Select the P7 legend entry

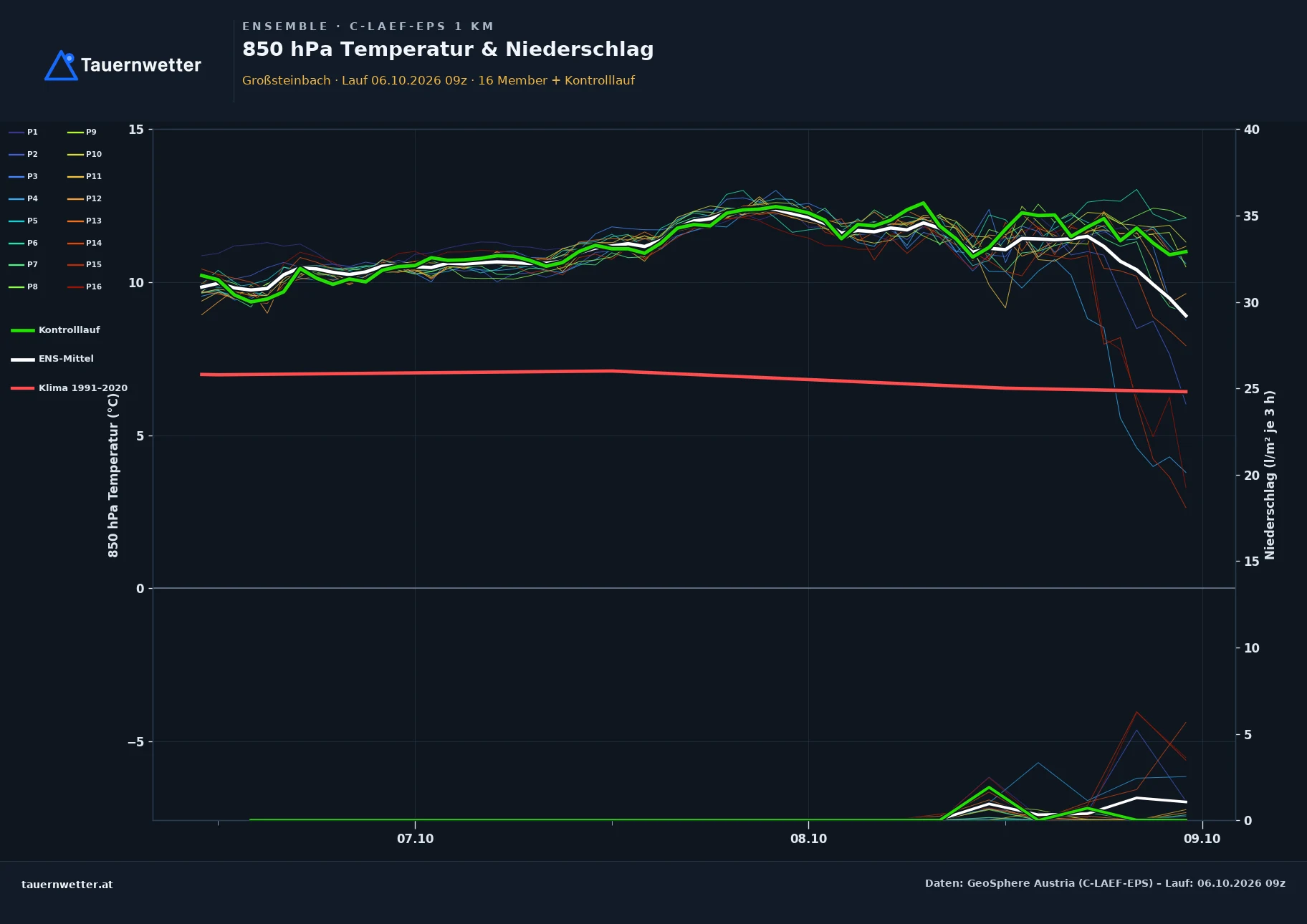pos(24,264)
